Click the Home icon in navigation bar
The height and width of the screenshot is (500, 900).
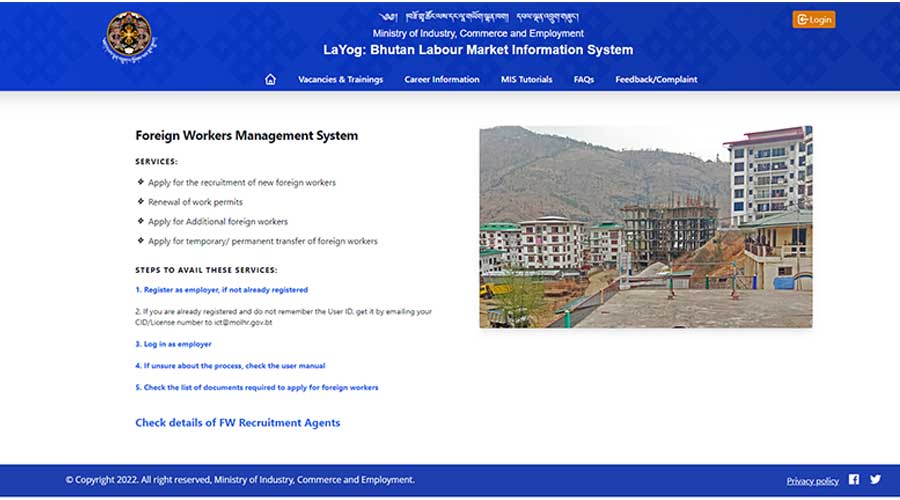coord(270,80)
